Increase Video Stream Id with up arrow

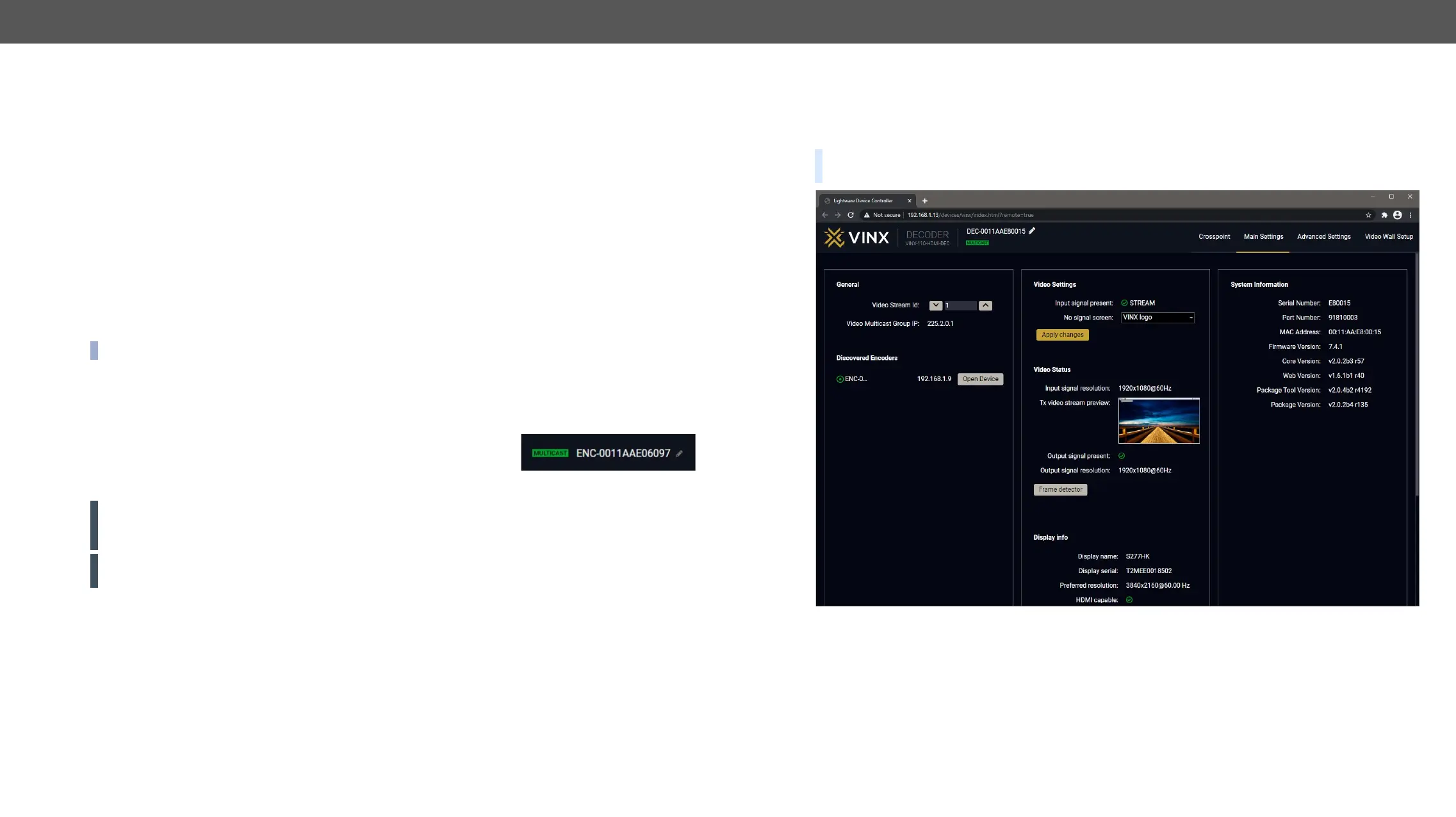click(x=986, y=305)
